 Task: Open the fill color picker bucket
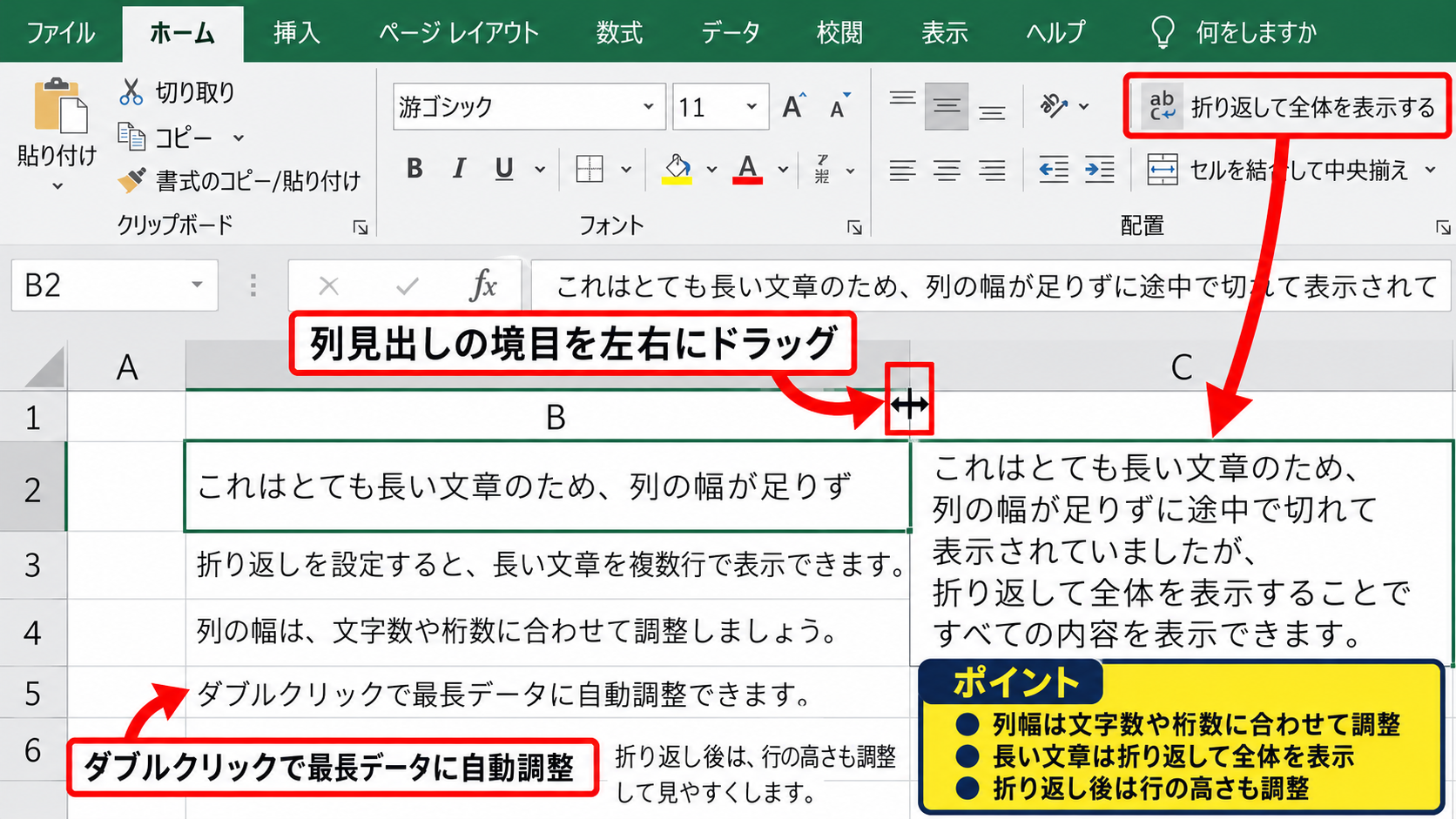677,169
